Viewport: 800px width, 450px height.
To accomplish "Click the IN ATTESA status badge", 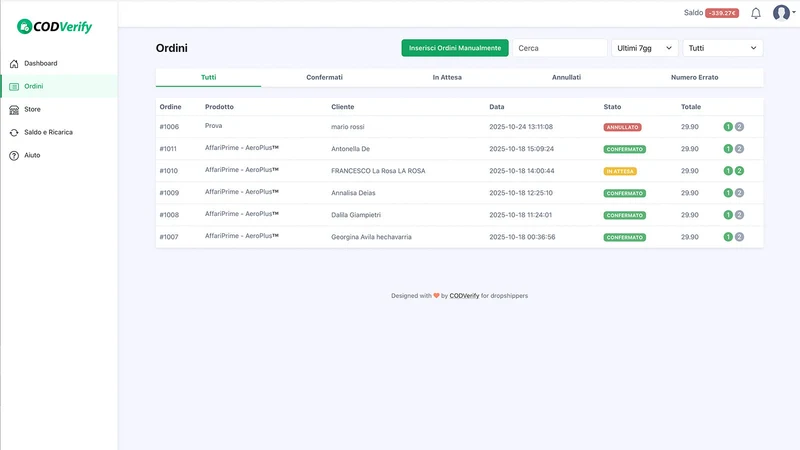I will pos(620,171).
